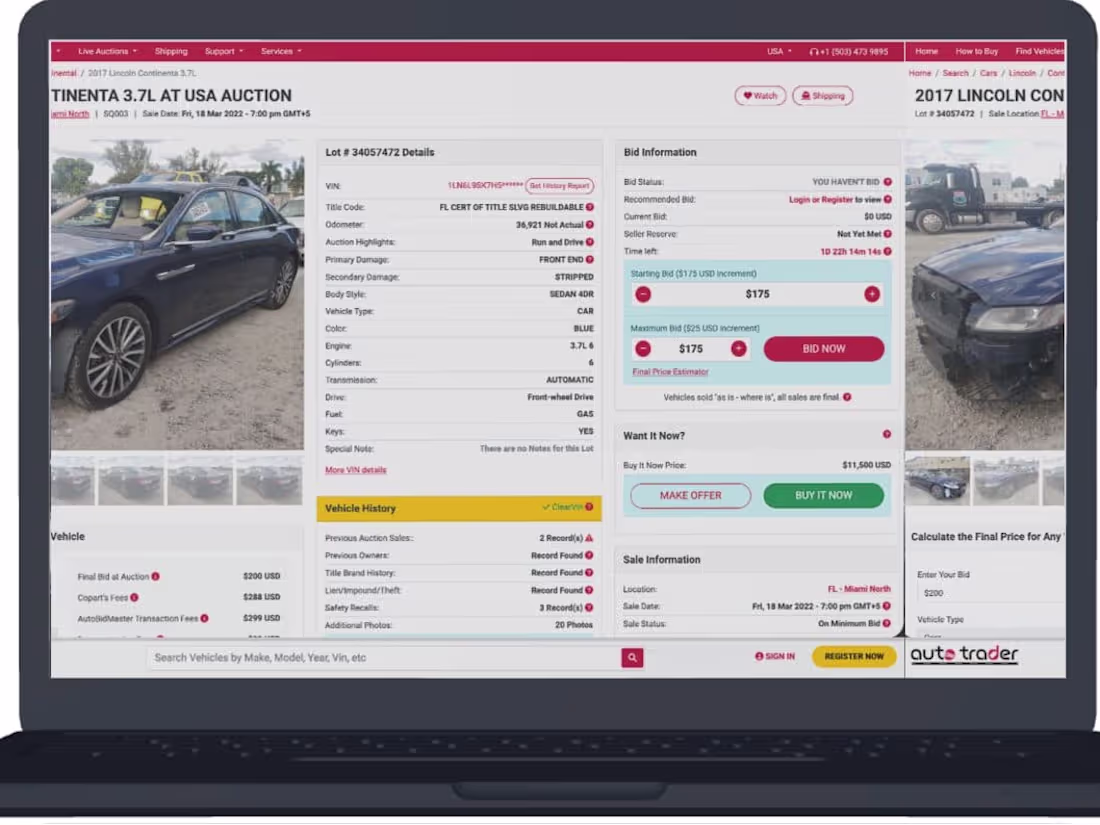Image resolution: width=1100 pixels, height=825 pixels.
Task: Click the vehicle search input field
Action: (384, 657)
